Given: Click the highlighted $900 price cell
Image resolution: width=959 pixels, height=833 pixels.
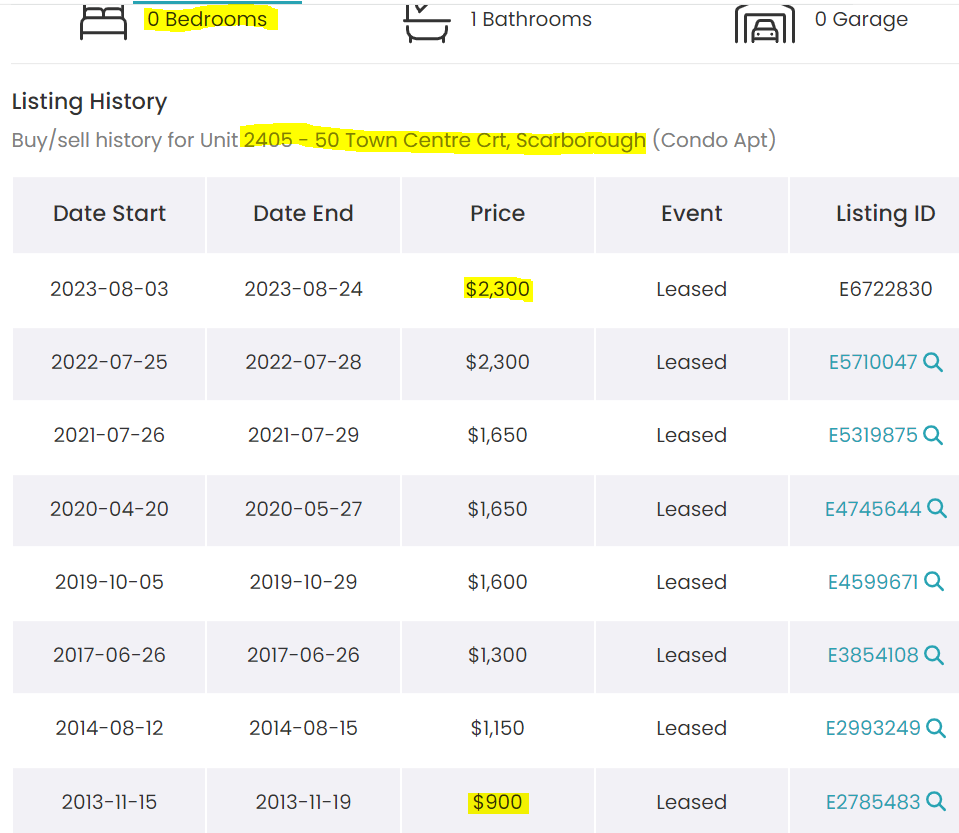Looking at the screenshot, I should [x=498, y=802].
